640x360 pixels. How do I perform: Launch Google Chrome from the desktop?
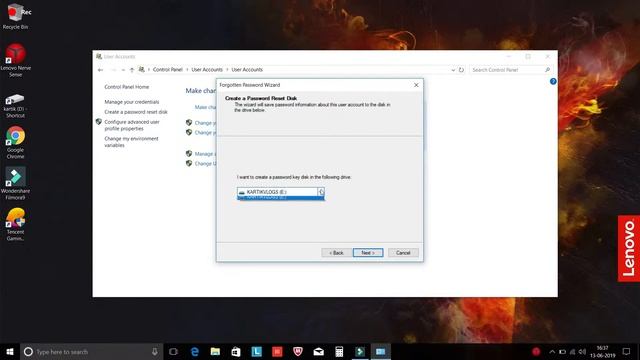pyautogui.click(x=15, y=143)
